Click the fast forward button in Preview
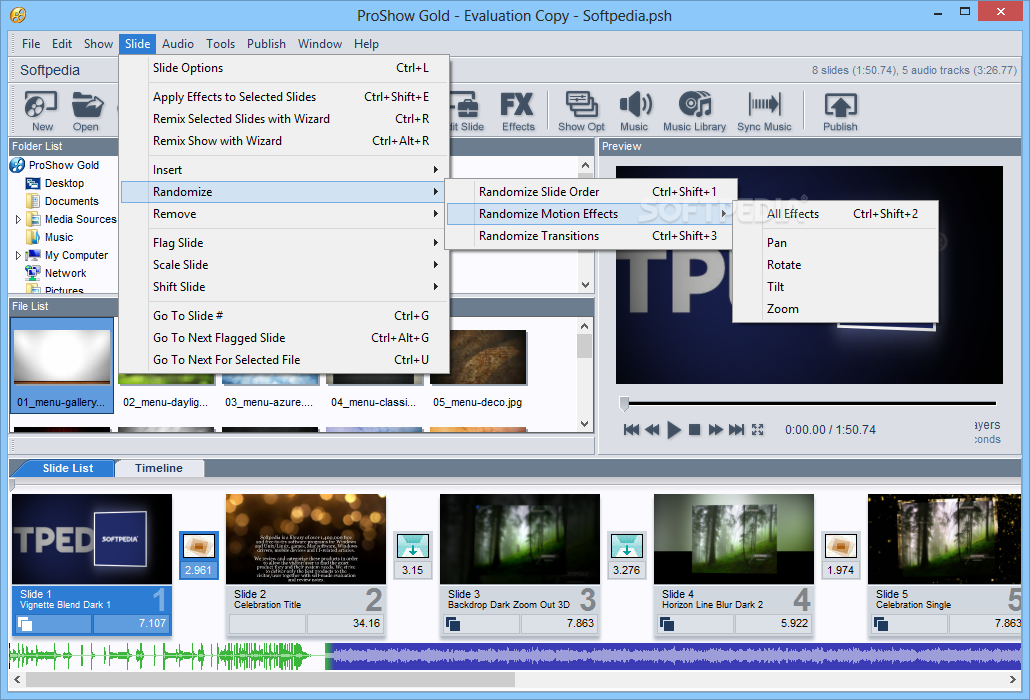This screenshot has width=1030, height=700. click(715, 429)
